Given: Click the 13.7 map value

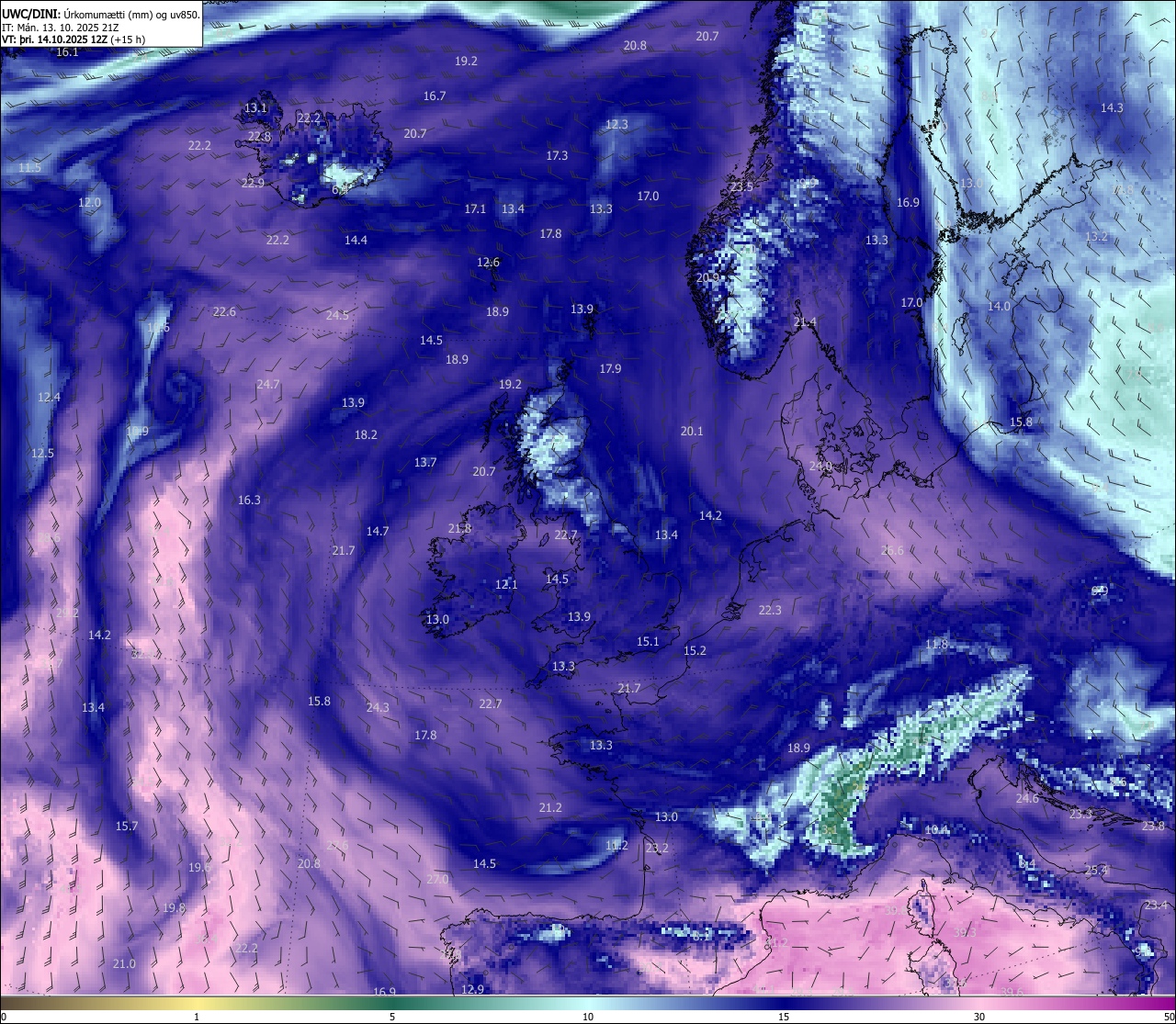Looking at the screenshot, I should [424, 463].
